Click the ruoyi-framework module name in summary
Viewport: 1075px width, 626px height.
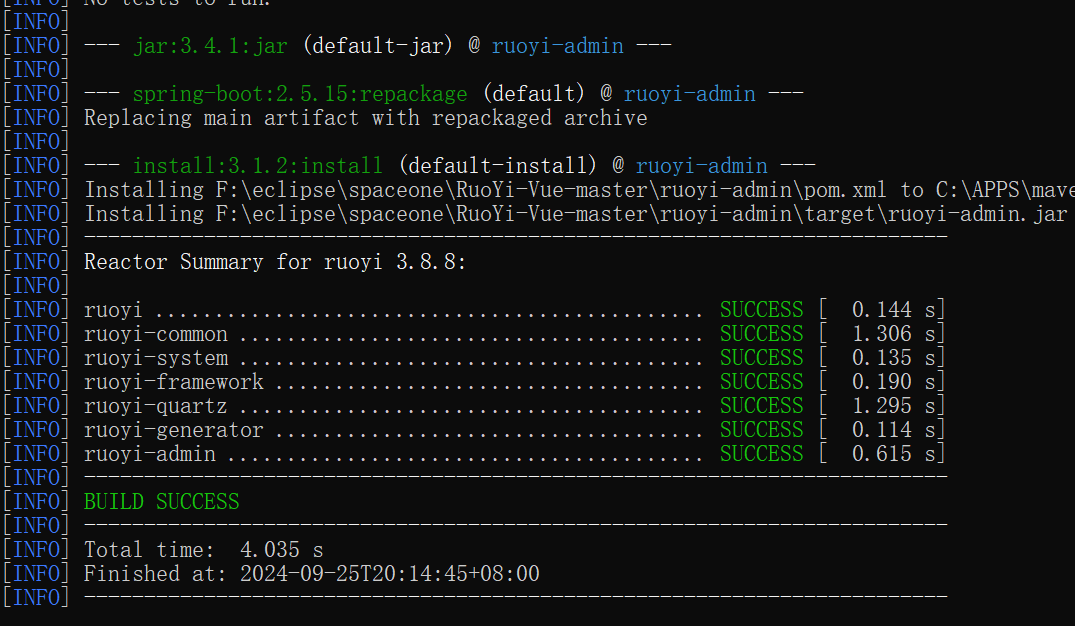pyautogui.click(x=173, y=382)
